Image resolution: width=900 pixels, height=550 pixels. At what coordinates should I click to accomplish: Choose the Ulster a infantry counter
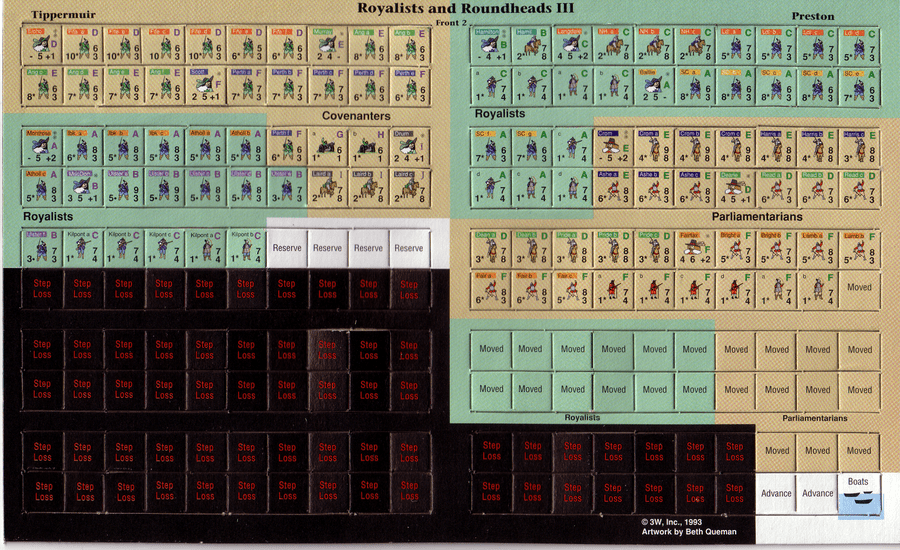tap(123, 187)
